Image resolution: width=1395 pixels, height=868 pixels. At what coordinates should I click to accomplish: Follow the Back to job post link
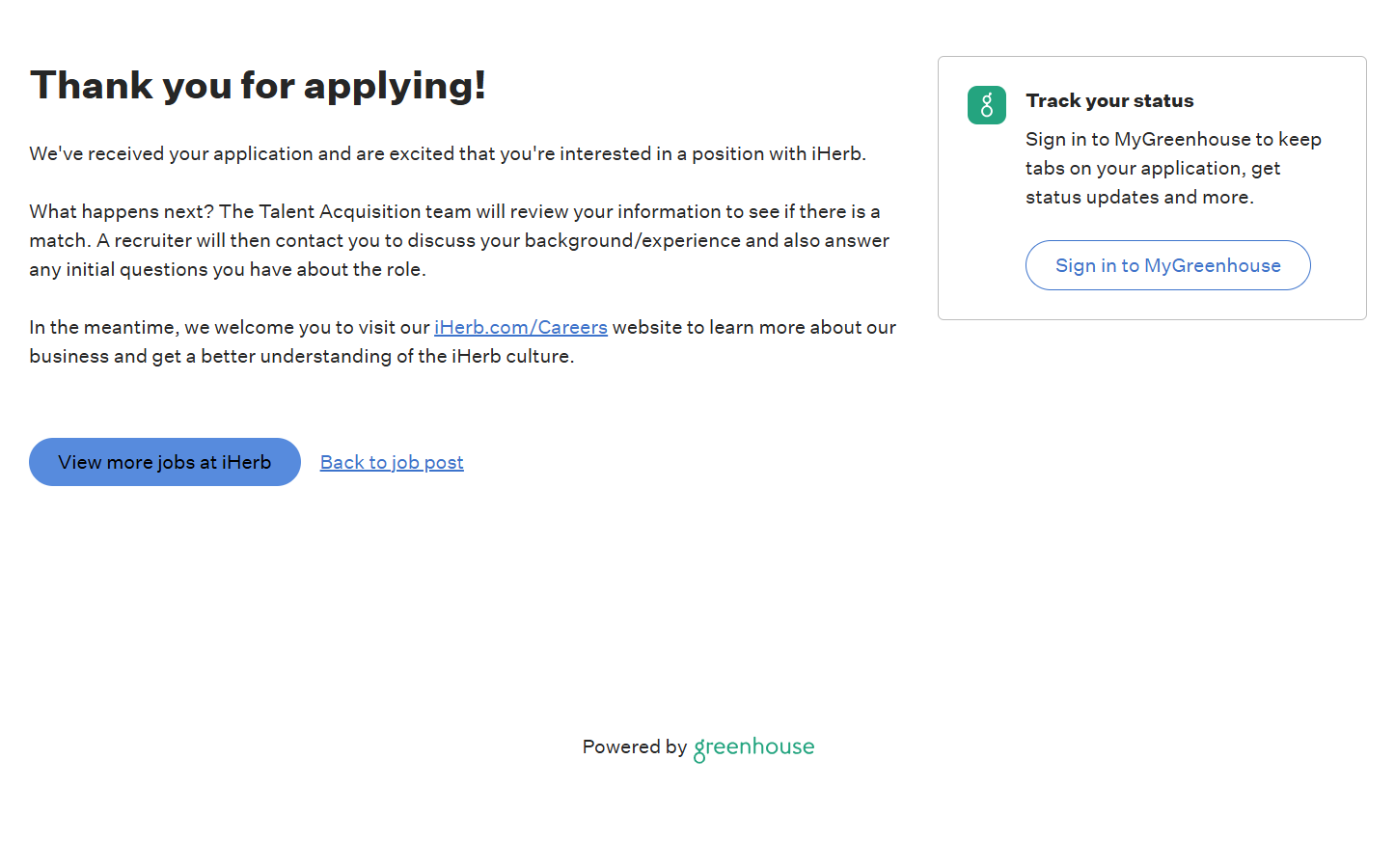[x=392, y=463]
